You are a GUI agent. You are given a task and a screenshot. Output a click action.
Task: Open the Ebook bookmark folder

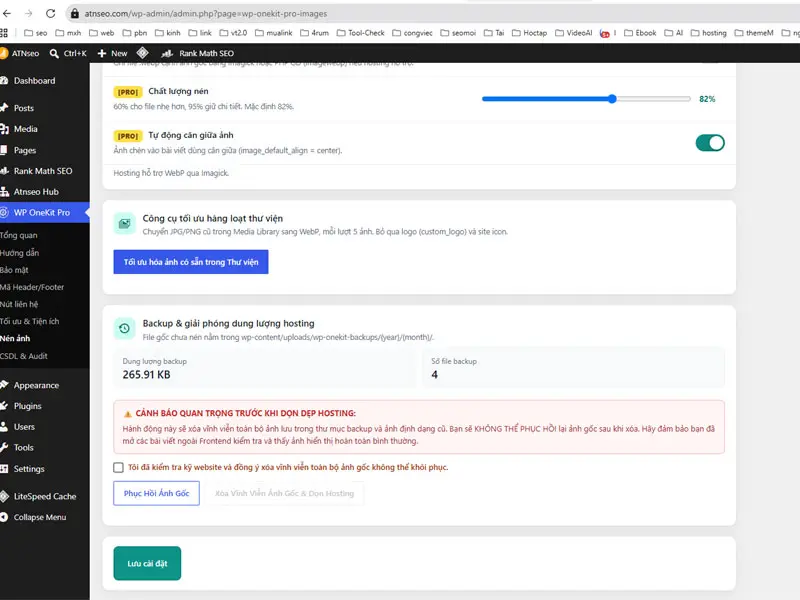coord(640,33)
